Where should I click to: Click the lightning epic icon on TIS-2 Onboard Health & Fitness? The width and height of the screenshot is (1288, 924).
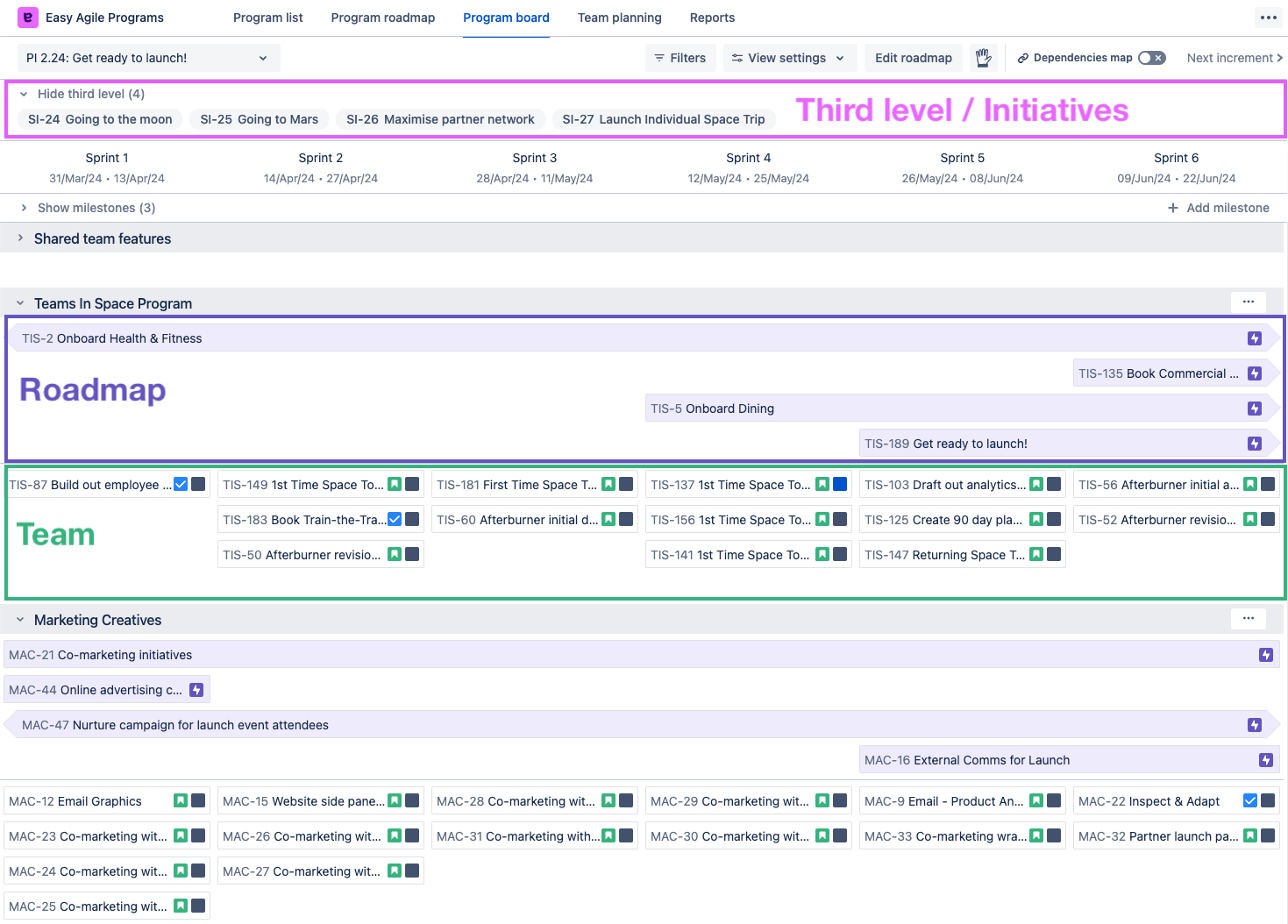1255,338
